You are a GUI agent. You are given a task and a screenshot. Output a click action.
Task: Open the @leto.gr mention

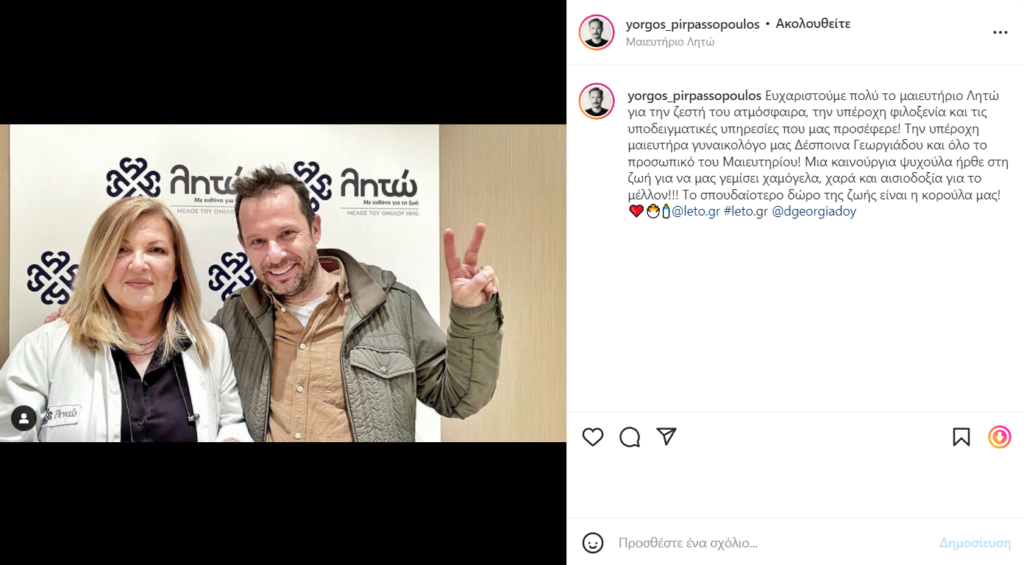(x=696, y=211)
